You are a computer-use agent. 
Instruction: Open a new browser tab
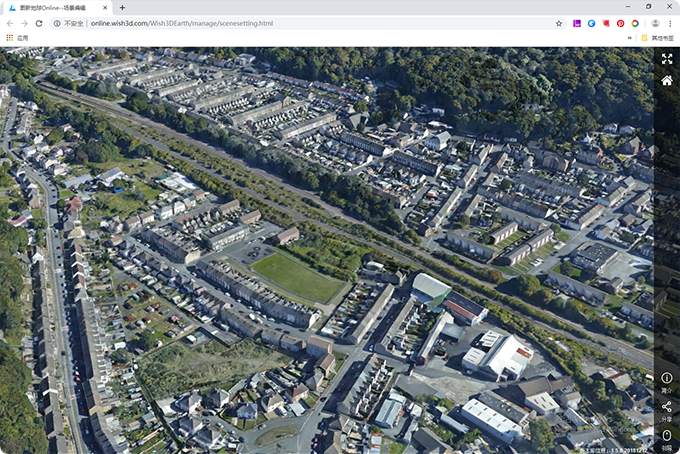click(x=122, y=8)
